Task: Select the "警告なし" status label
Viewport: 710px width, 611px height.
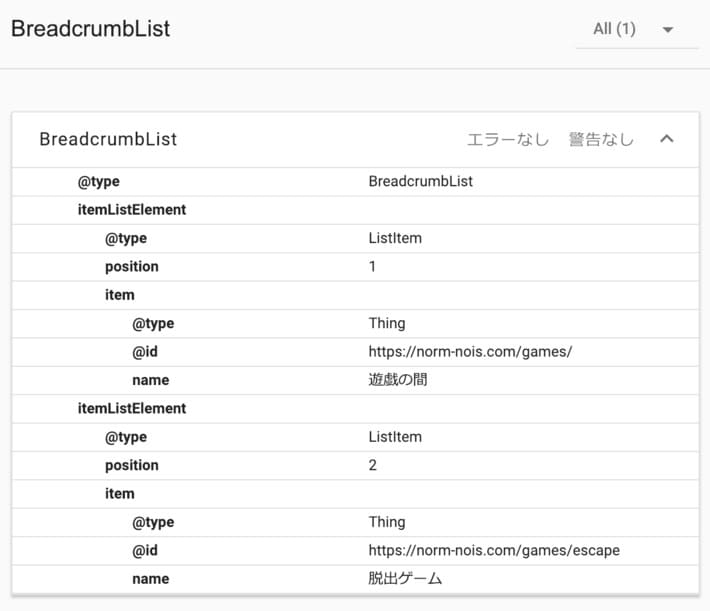Action: [601, 139]
